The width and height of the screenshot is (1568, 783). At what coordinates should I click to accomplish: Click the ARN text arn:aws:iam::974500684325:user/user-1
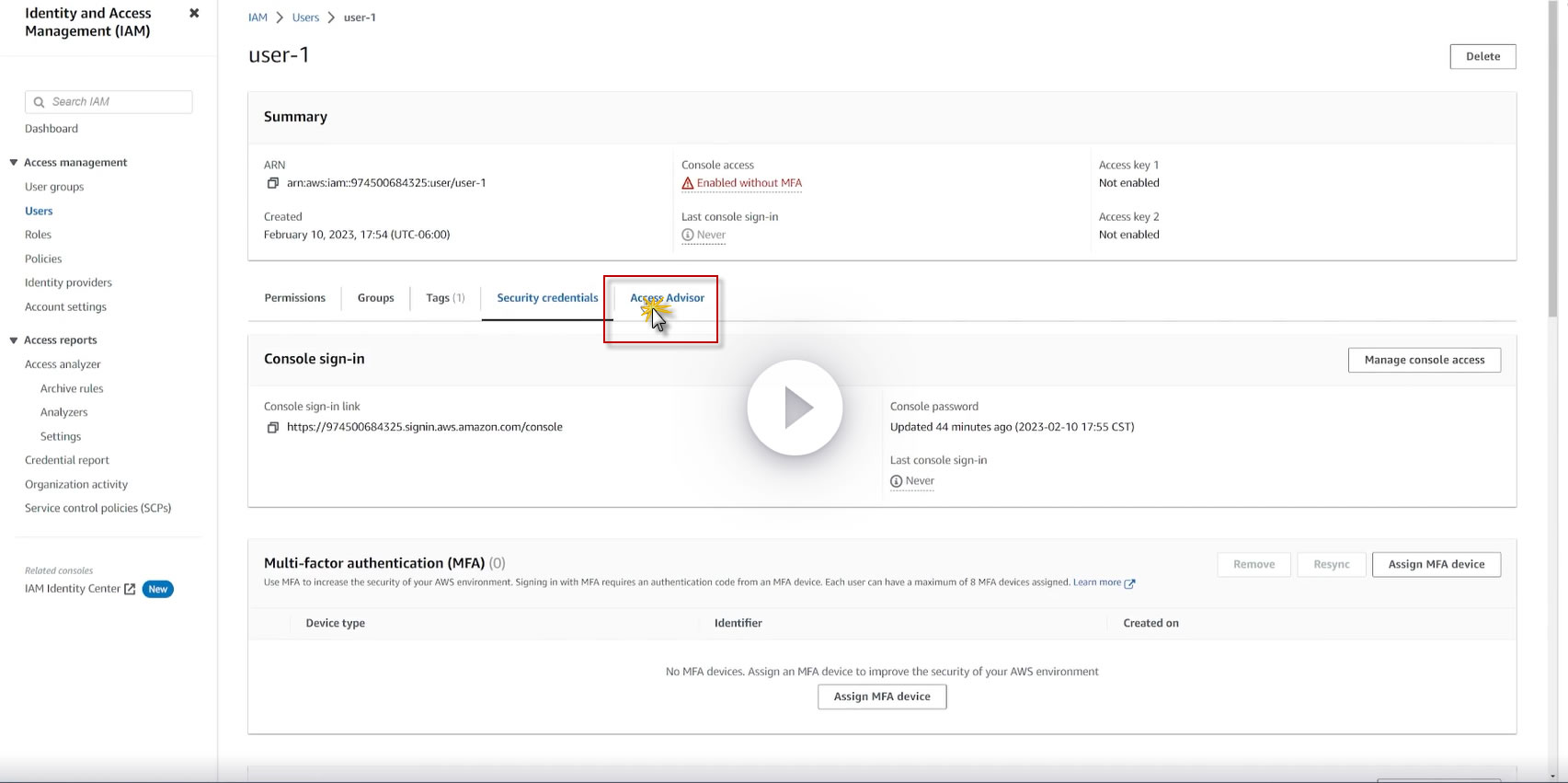[x=386, y=183]
